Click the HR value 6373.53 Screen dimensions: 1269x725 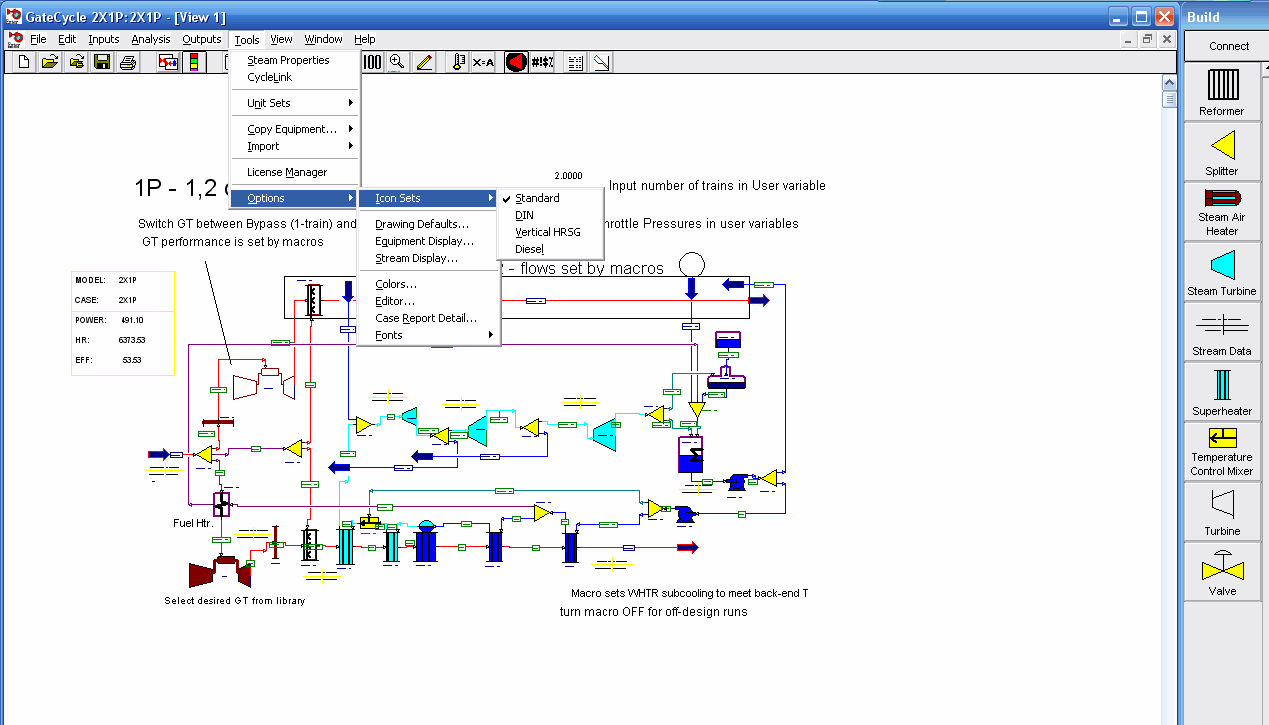pos(133,340)
